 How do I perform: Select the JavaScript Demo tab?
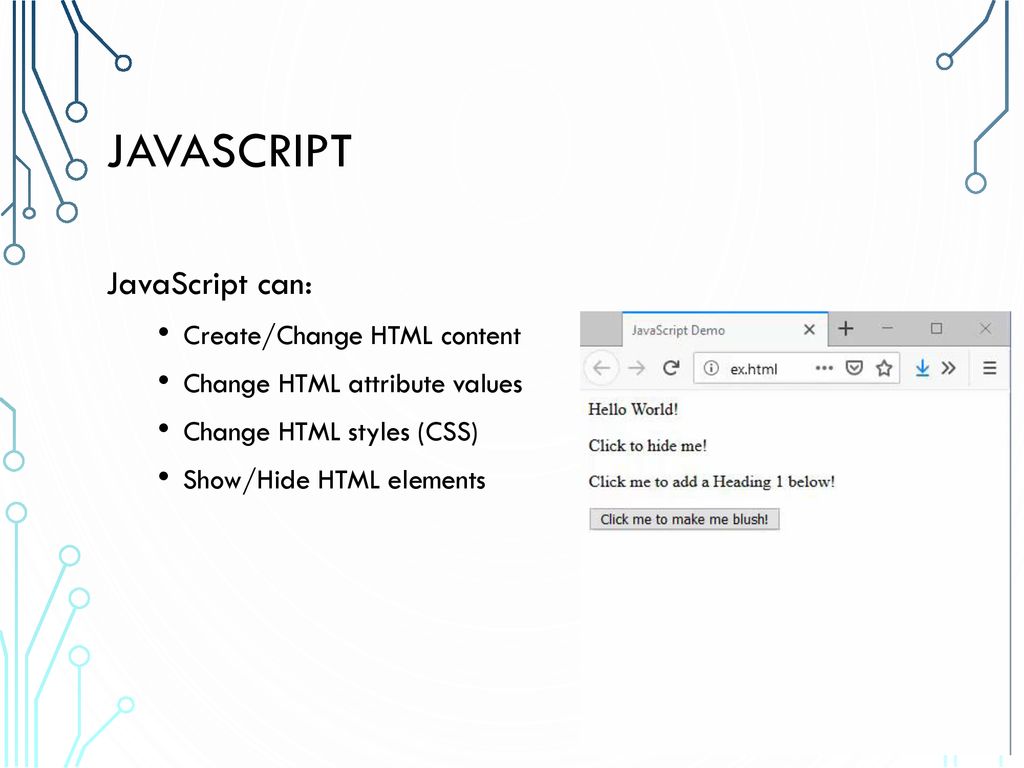coord(725,330)
